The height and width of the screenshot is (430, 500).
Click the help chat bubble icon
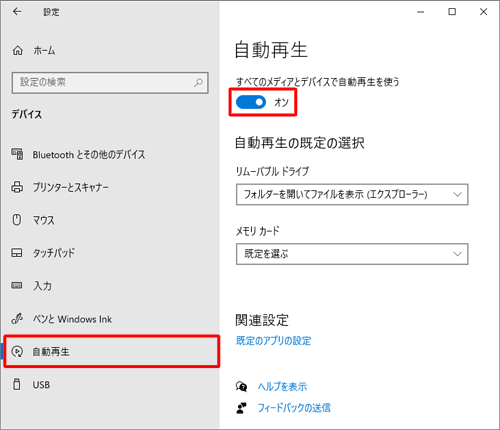(x=241, y=387)
